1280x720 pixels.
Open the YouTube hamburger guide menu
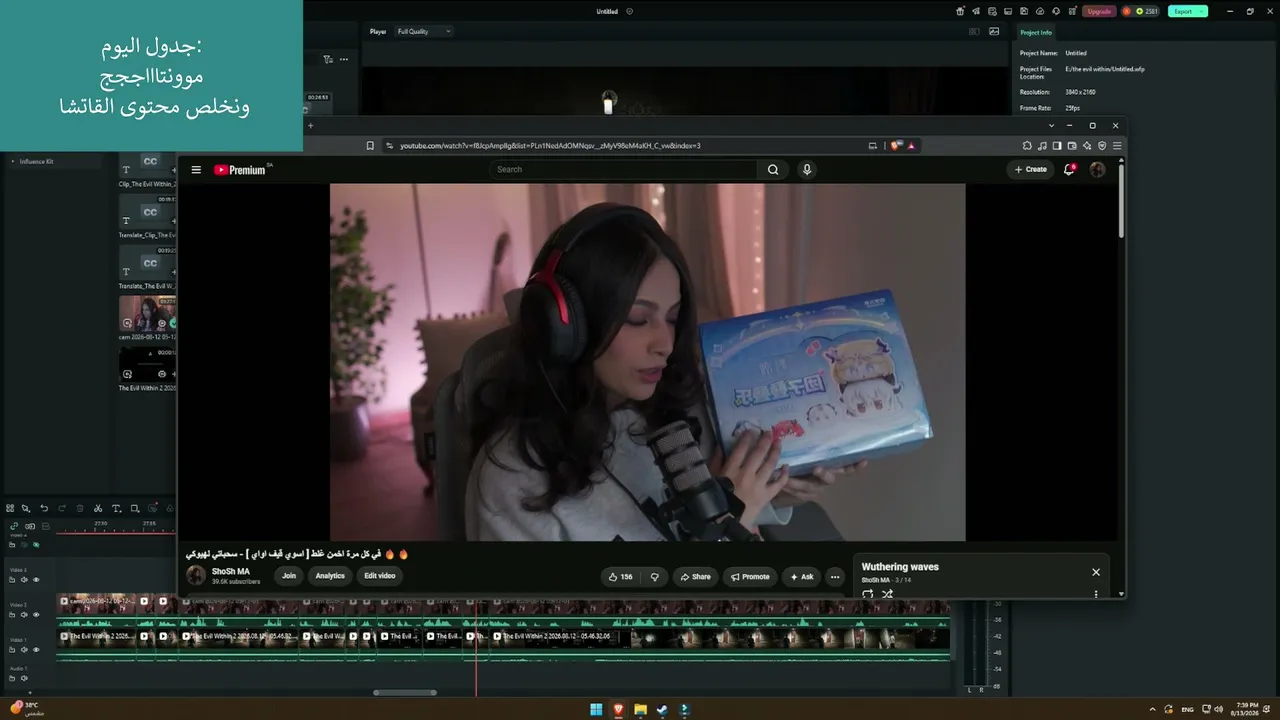click(196, 170)
